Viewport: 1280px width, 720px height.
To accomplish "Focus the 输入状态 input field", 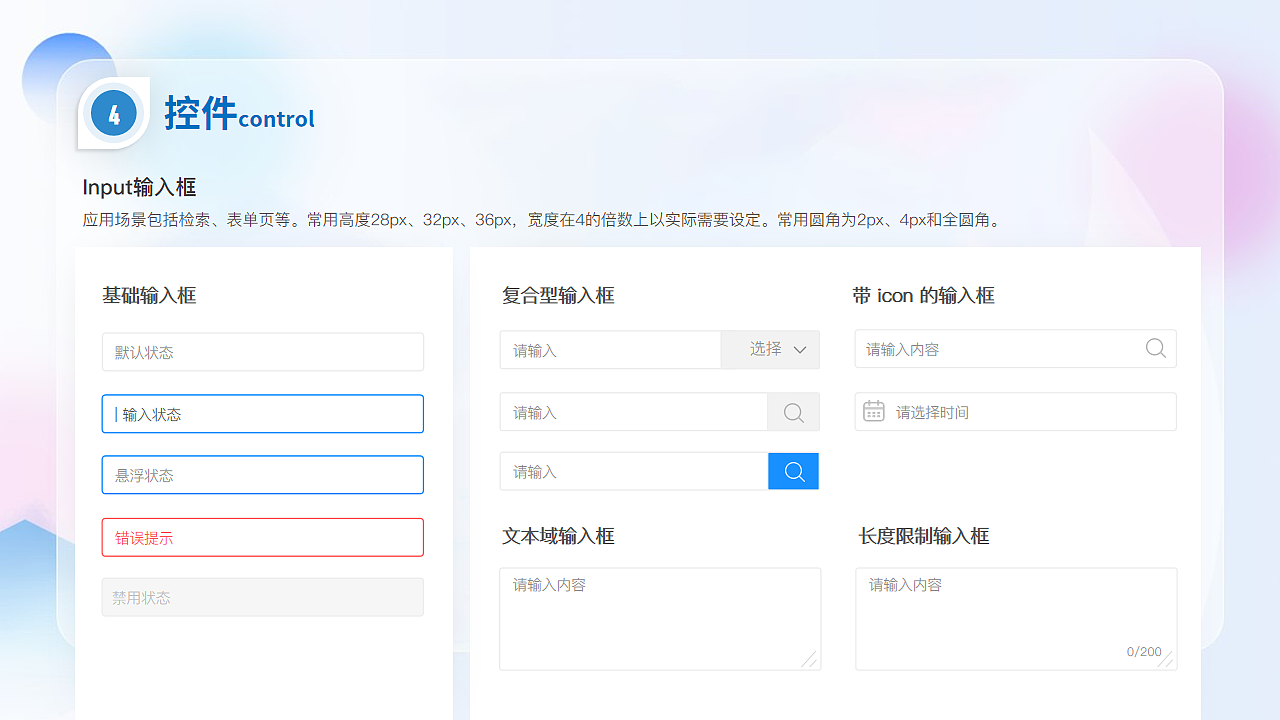I will [263, 414].
